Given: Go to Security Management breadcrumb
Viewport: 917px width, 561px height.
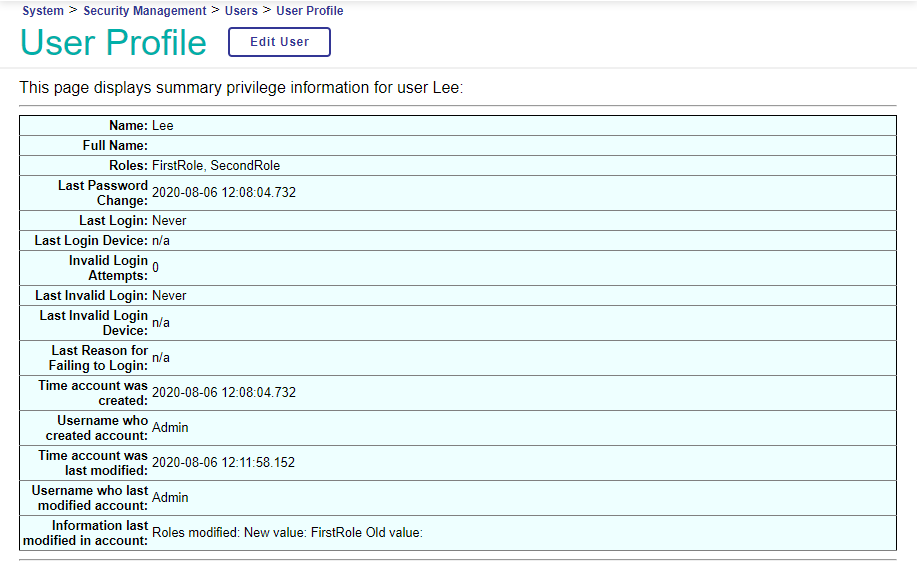Looking at the screenshot, I should (145, 11).
